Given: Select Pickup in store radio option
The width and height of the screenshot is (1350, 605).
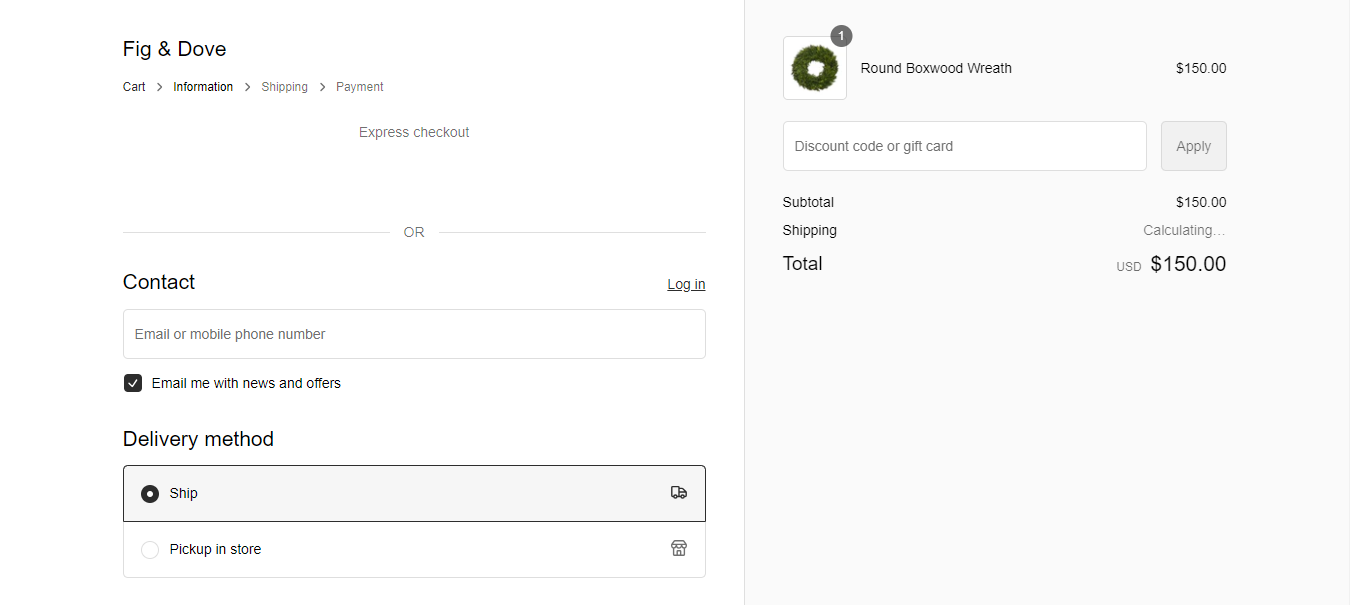Looking at the screenshot, I should 150,549.
